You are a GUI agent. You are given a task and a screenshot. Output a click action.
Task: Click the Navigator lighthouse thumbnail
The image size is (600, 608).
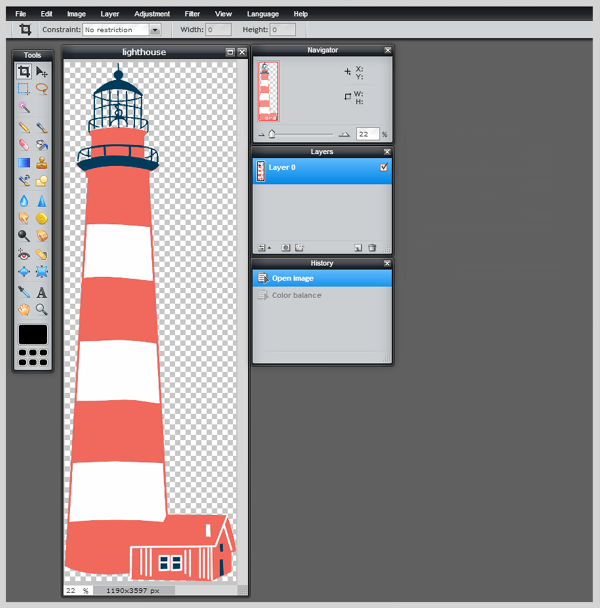pos(268,91)
